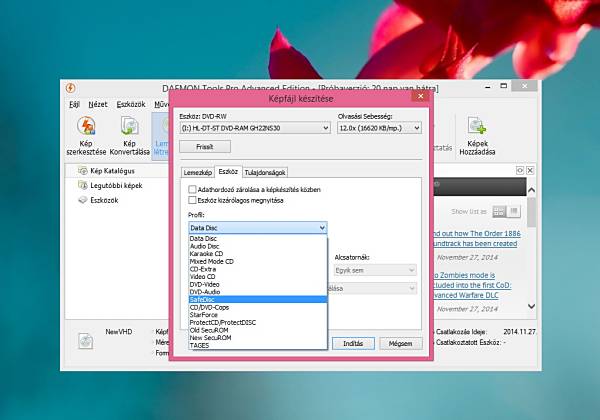The width and height of the screenshot is (600, 420).
Task: Switch to the Tulajdonságok tab
Action: pos(265,173)
